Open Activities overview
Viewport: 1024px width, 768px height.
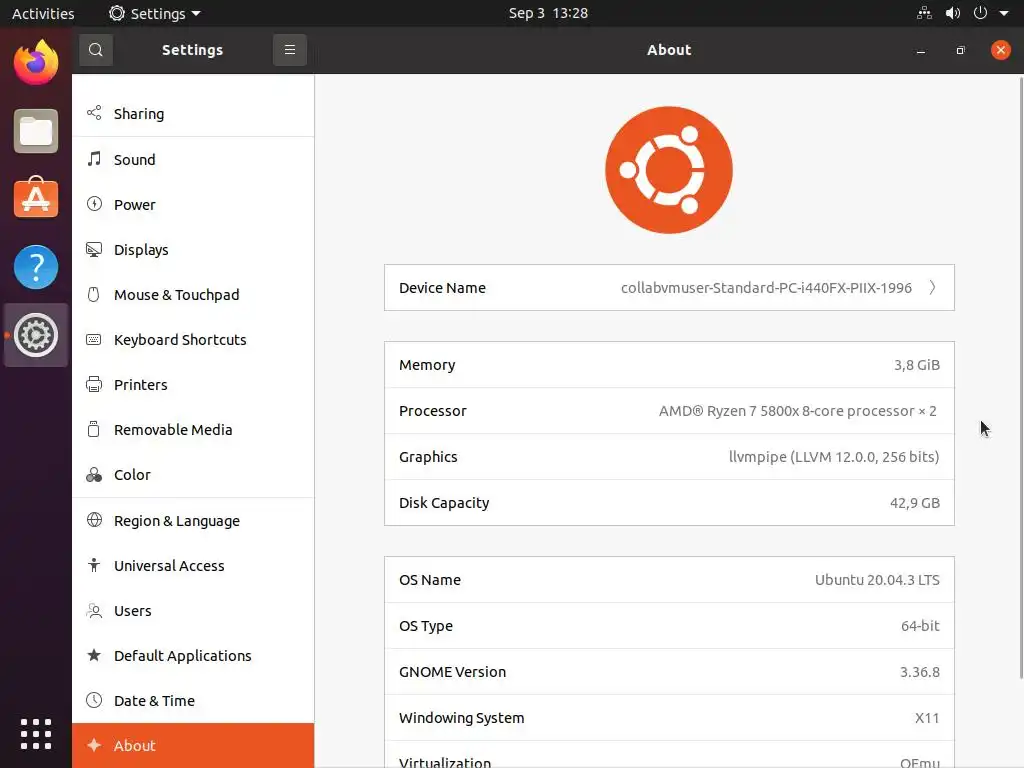43,13
